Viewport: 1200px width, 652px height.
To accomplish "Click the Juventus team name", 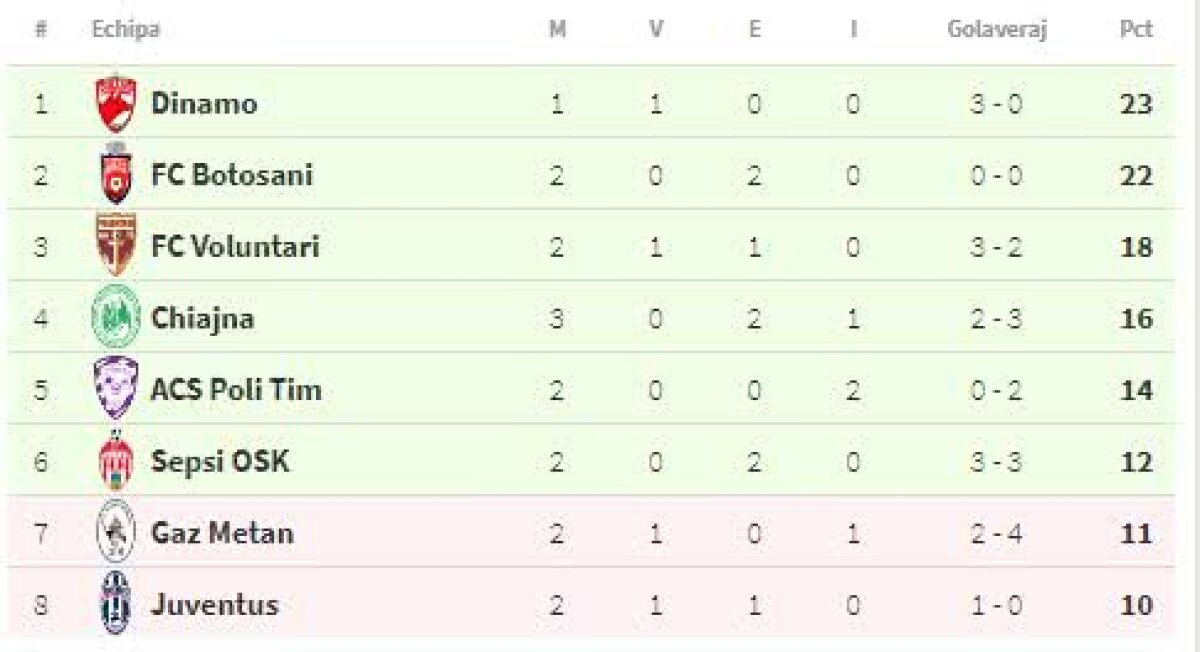I will pyautogui.click(x=215, y=604).
